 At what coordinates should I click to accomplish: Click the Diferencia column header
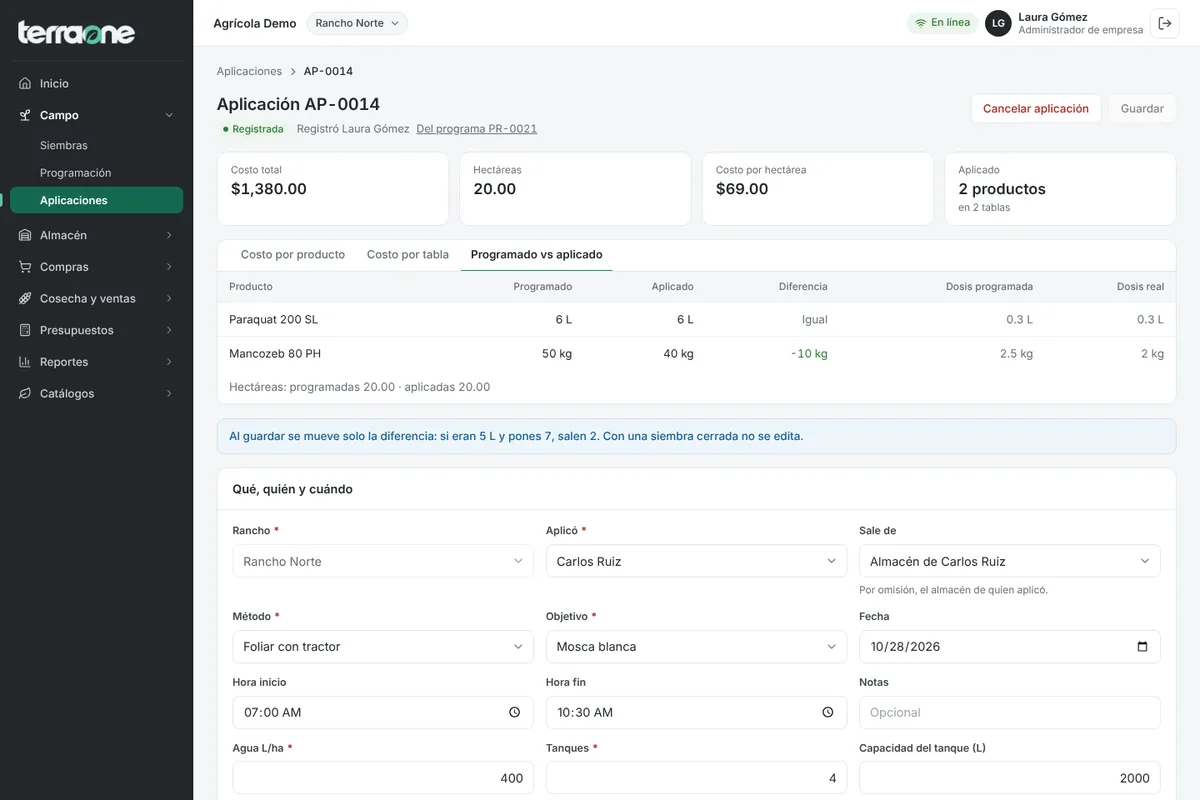(x=803, y=287)
